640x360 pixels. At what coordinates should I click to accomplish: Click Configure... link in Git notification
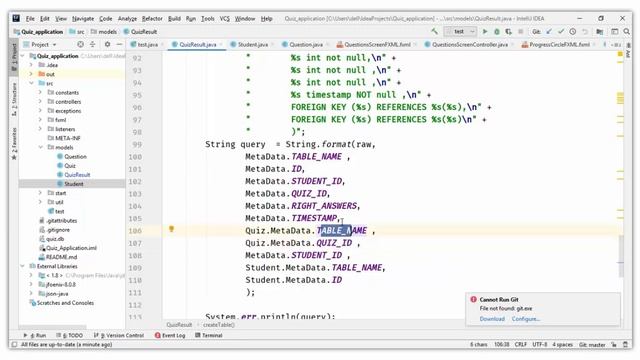(526, 319)
